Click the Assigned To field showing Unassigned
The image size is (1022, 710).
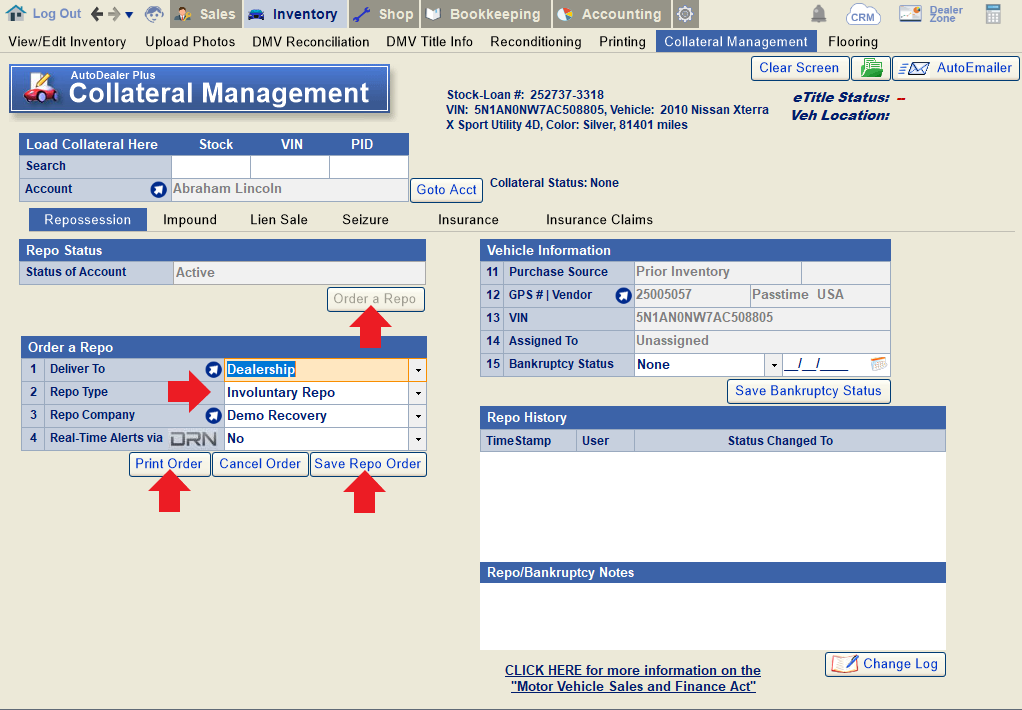(x=763, y=341)
